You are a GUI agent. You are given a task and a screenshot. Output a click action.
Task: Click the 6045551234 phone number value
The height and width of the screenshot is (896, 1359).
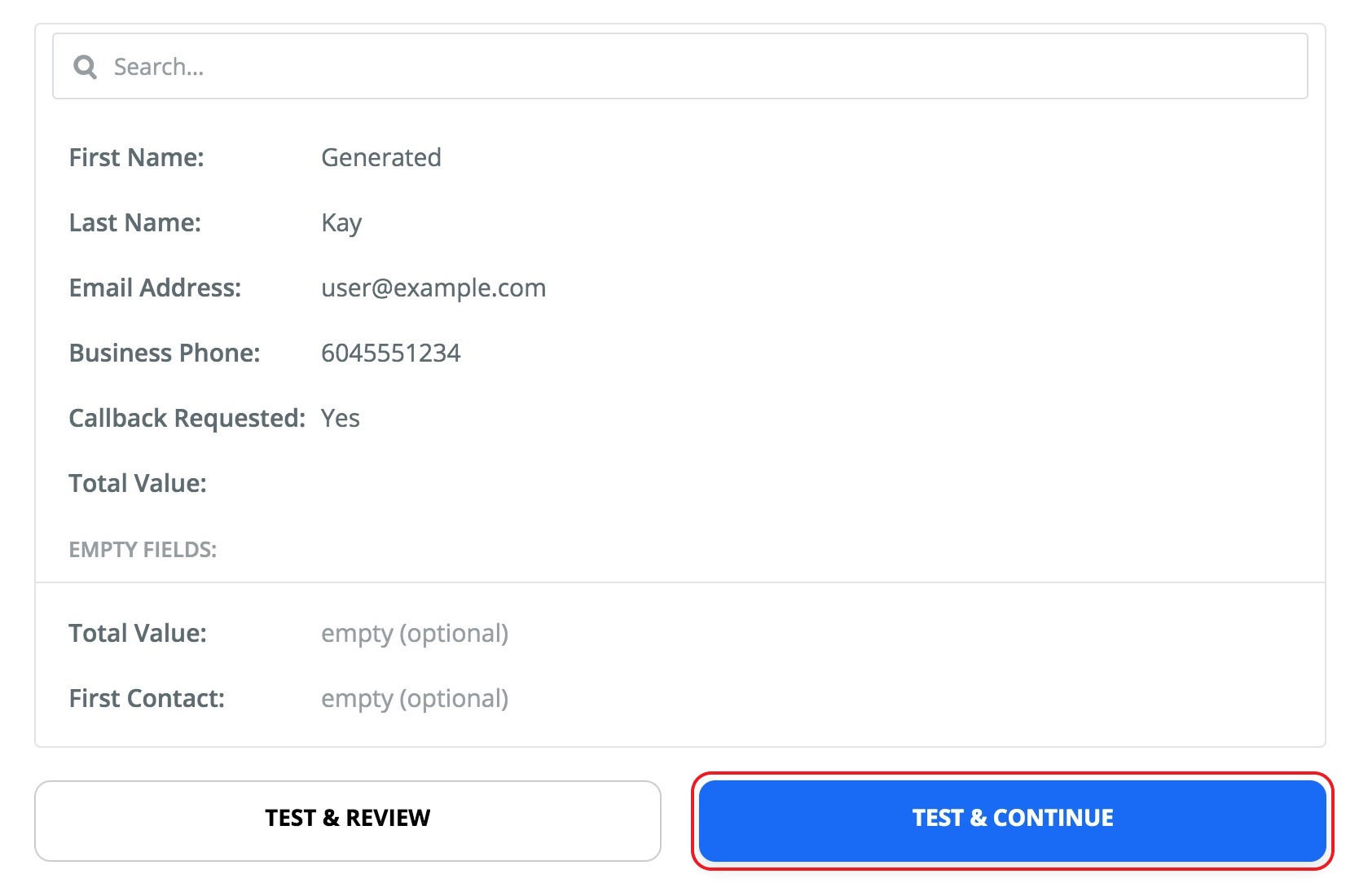click(390, 353)
